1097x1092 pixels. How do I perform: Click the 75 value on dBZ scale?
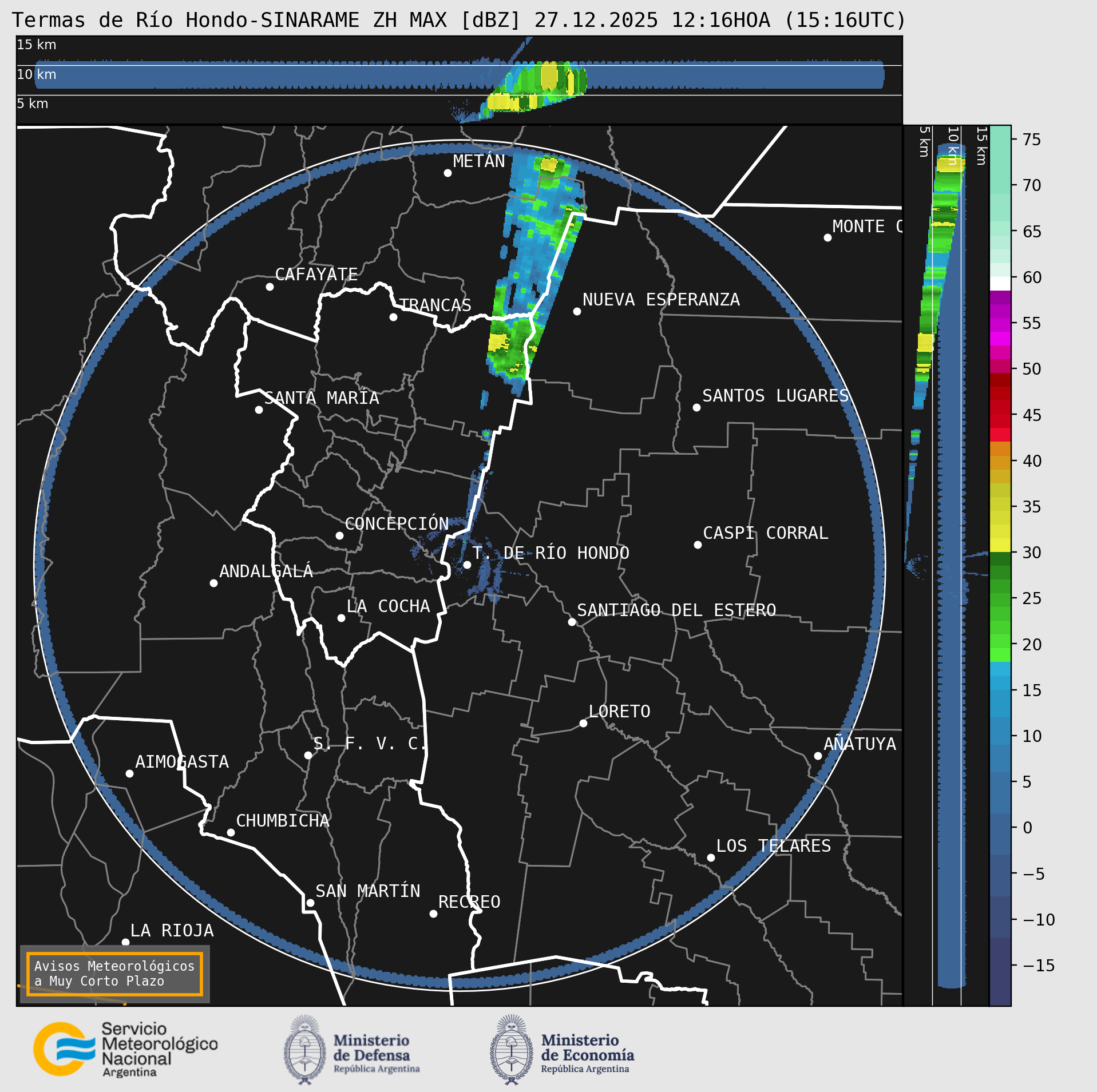1032,140
